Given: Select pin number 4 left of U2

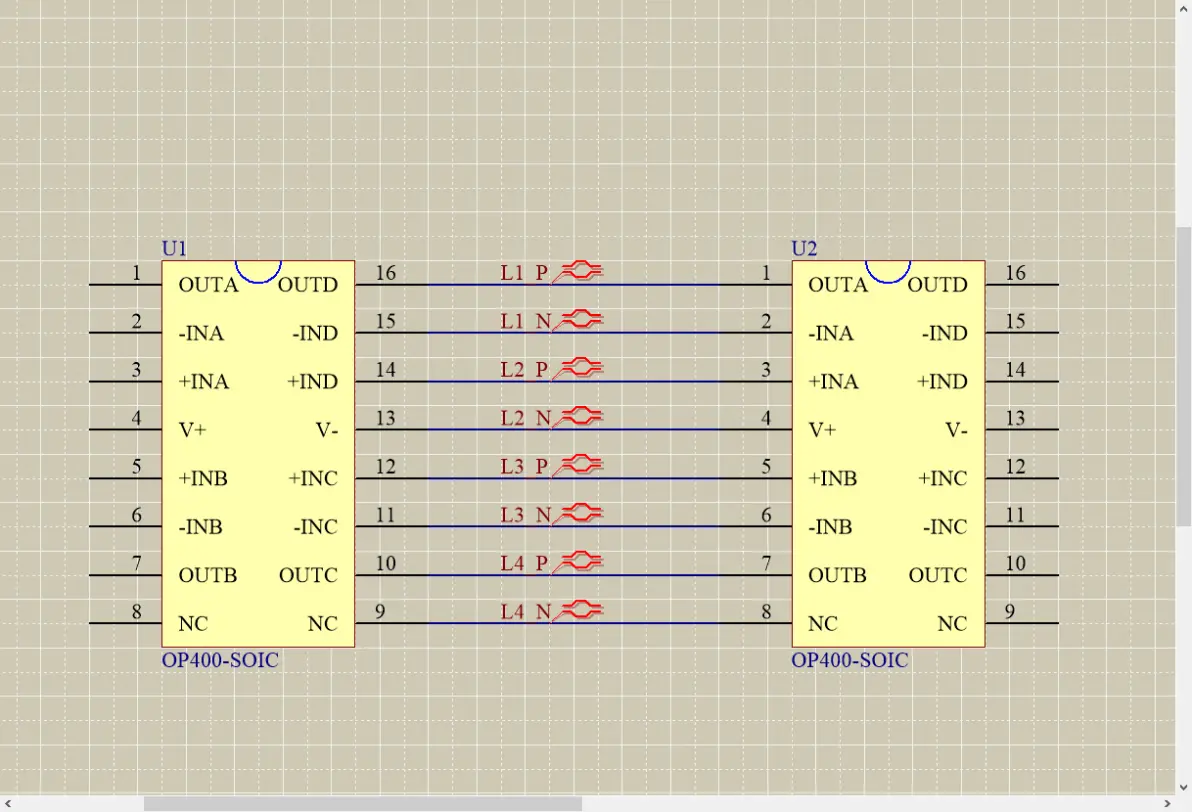Looking at the screenshot, I should (766, 418).
